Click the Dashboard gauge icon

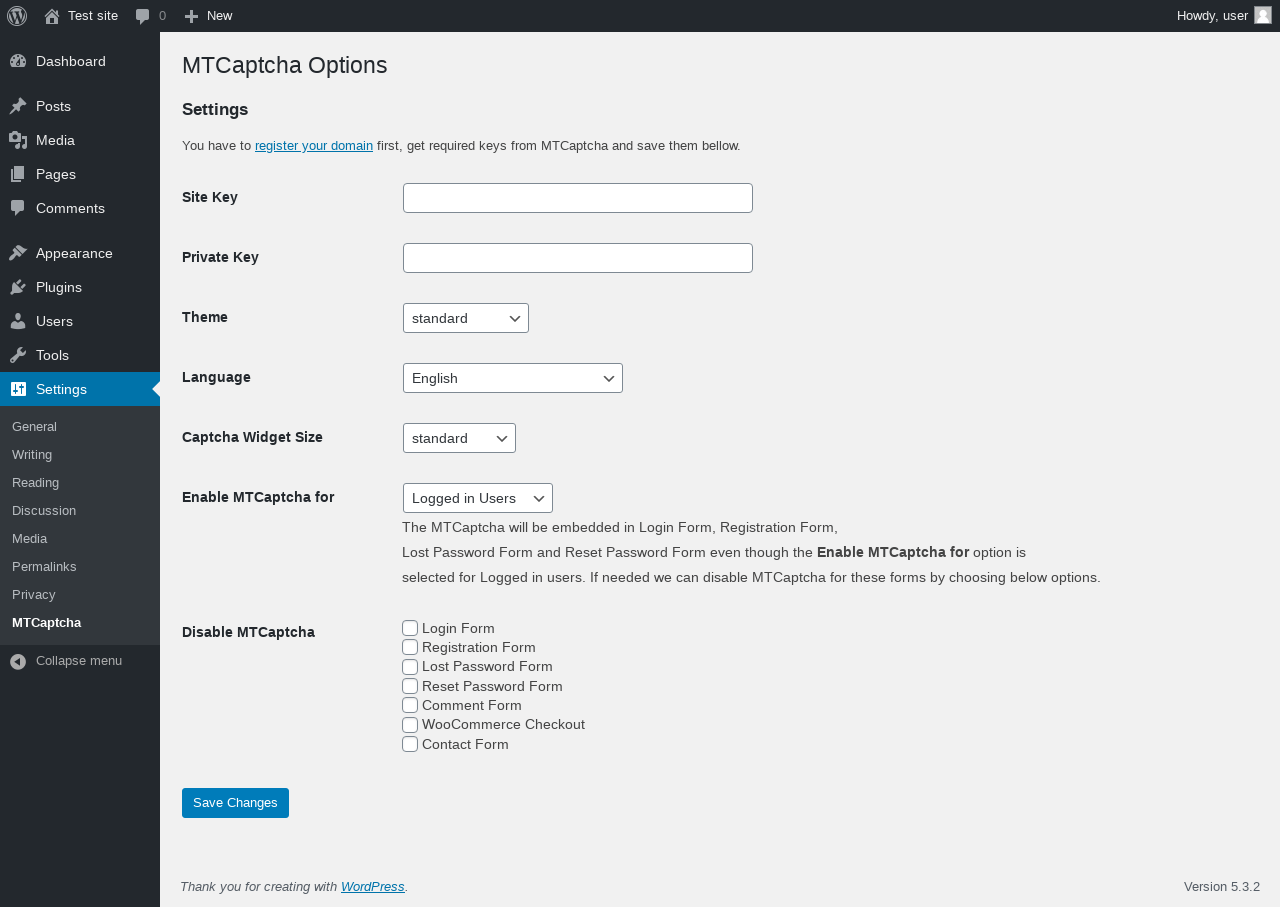pyautogui.click(x=18, y=61)
